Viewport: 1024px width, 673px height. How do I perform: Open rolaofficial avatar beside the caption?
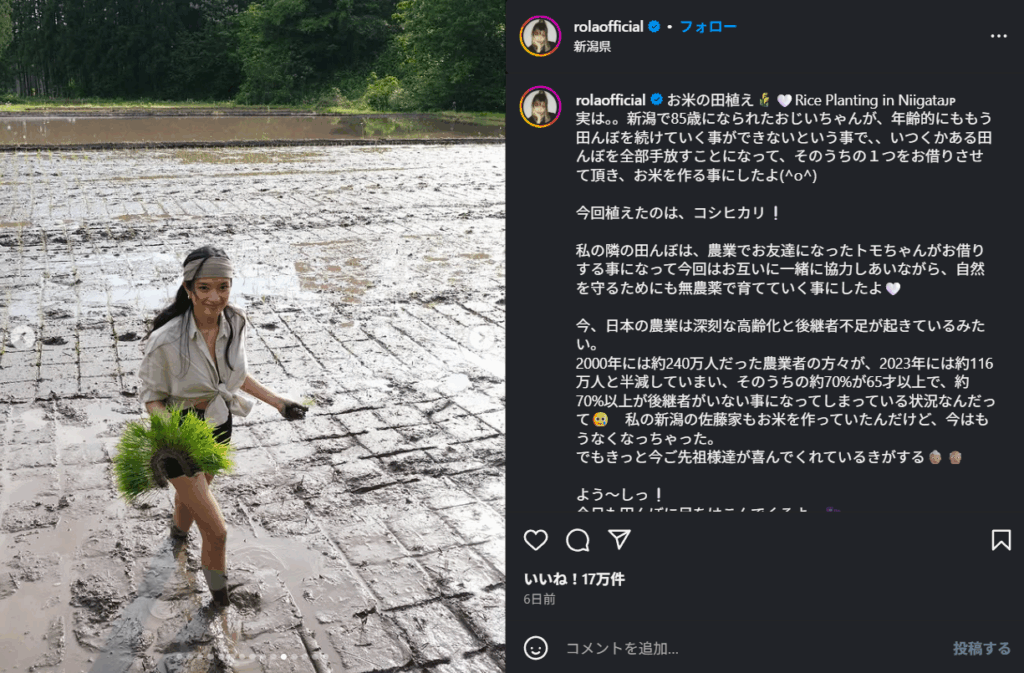click(540, 106)
